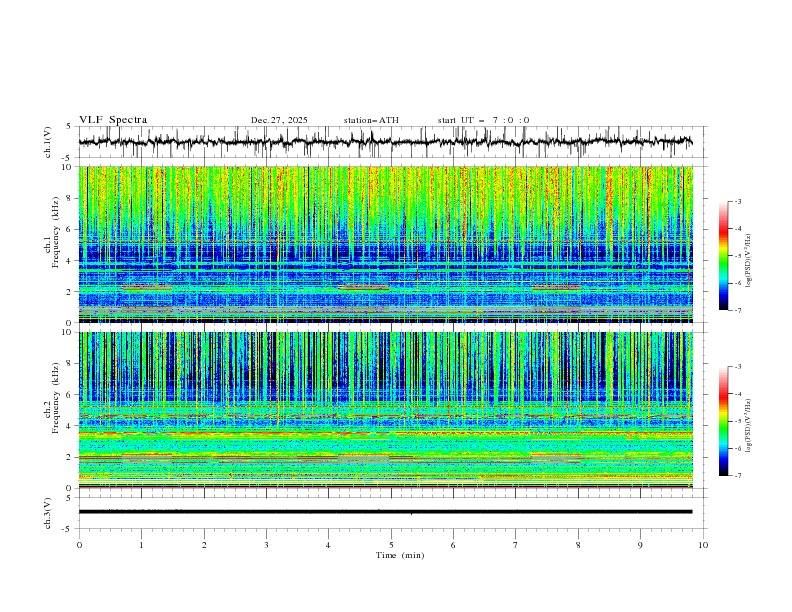Click the "-7" tick on lower color bar
Screen dimensions: 792x612
pyautogui.click(x=737, y=476)
